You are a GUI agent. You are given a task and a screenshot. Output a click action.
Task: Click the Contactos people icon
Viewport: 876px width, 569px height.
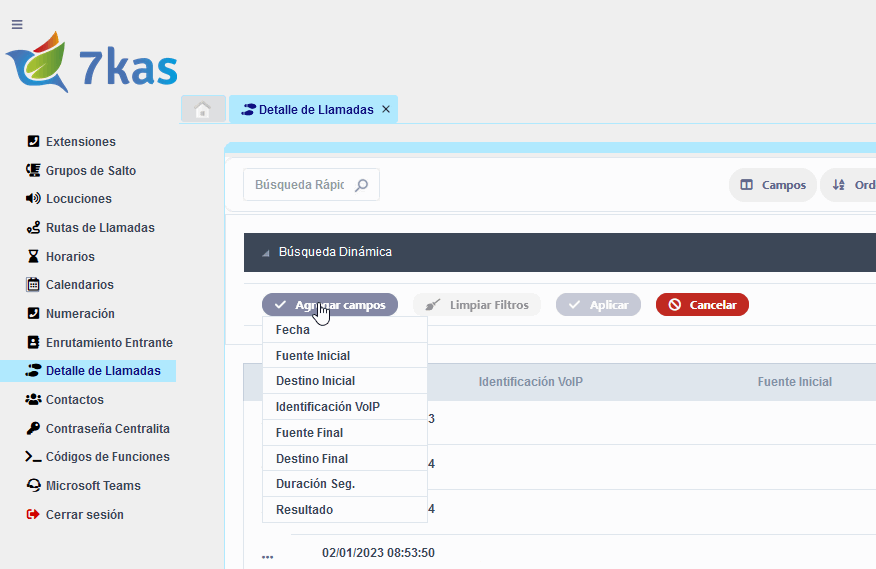tap(33, 400)
